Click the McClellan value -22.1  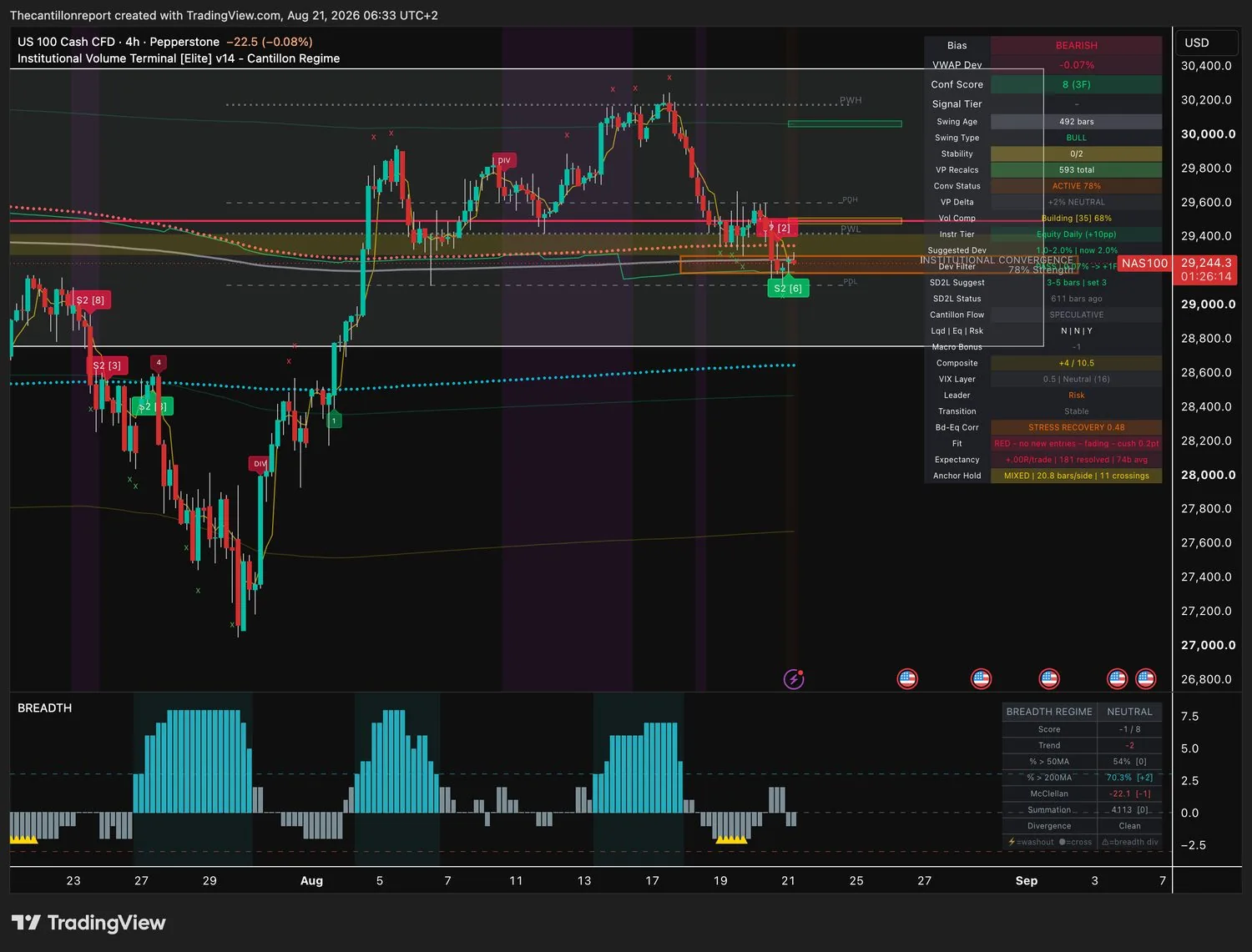(1129, 793)
